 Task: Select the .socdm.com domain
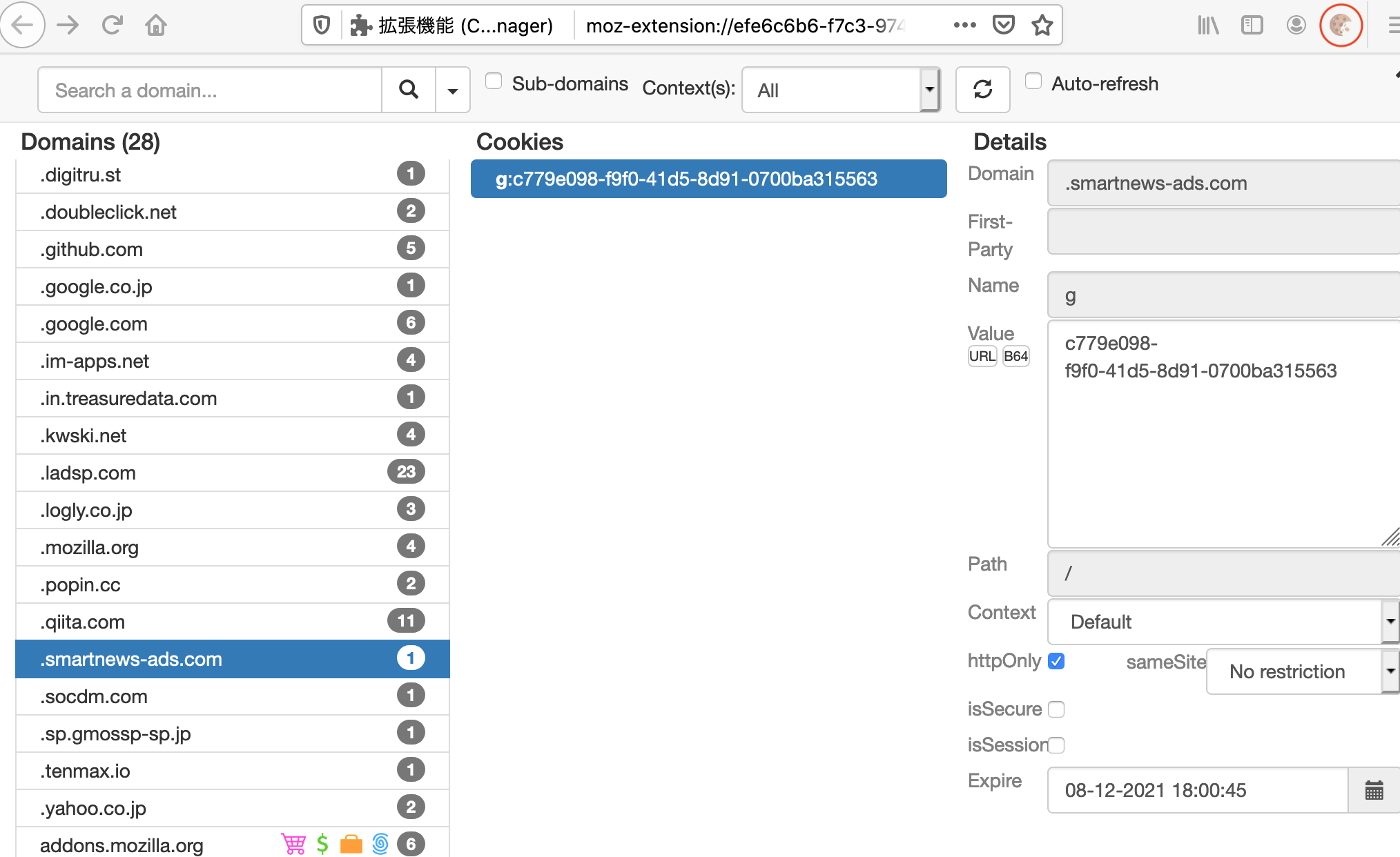pyautogui.click(x=232, y=696)
